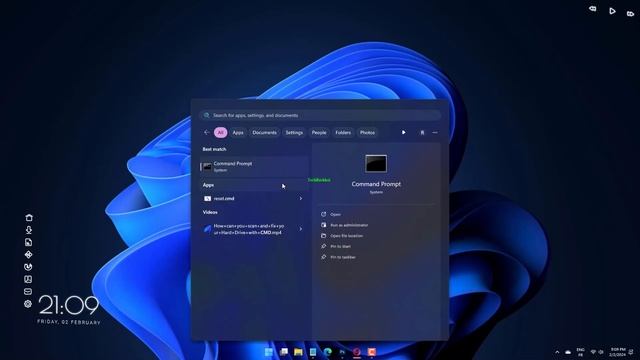Click the picture frame icon in desktop widget
This screenshot has width=640, height=360.
(28, 279)
